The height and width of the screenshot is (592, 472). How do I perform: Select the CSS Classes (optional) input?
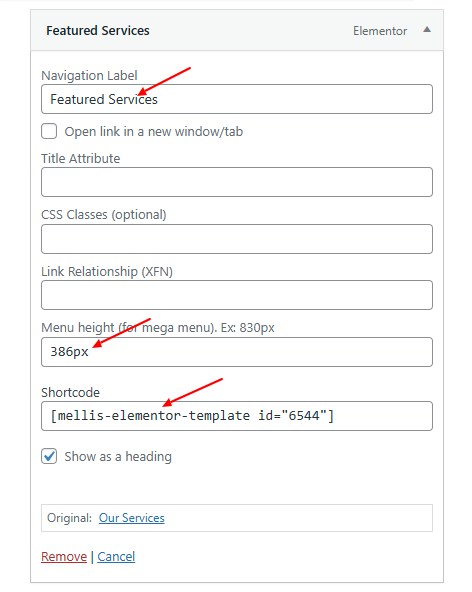pyautogui.click(x=237, y=239)
